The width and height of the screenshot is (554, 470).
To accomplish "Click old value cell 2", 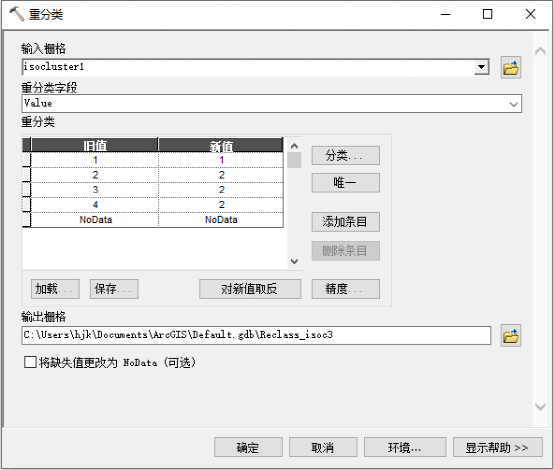I will [95, 175].
